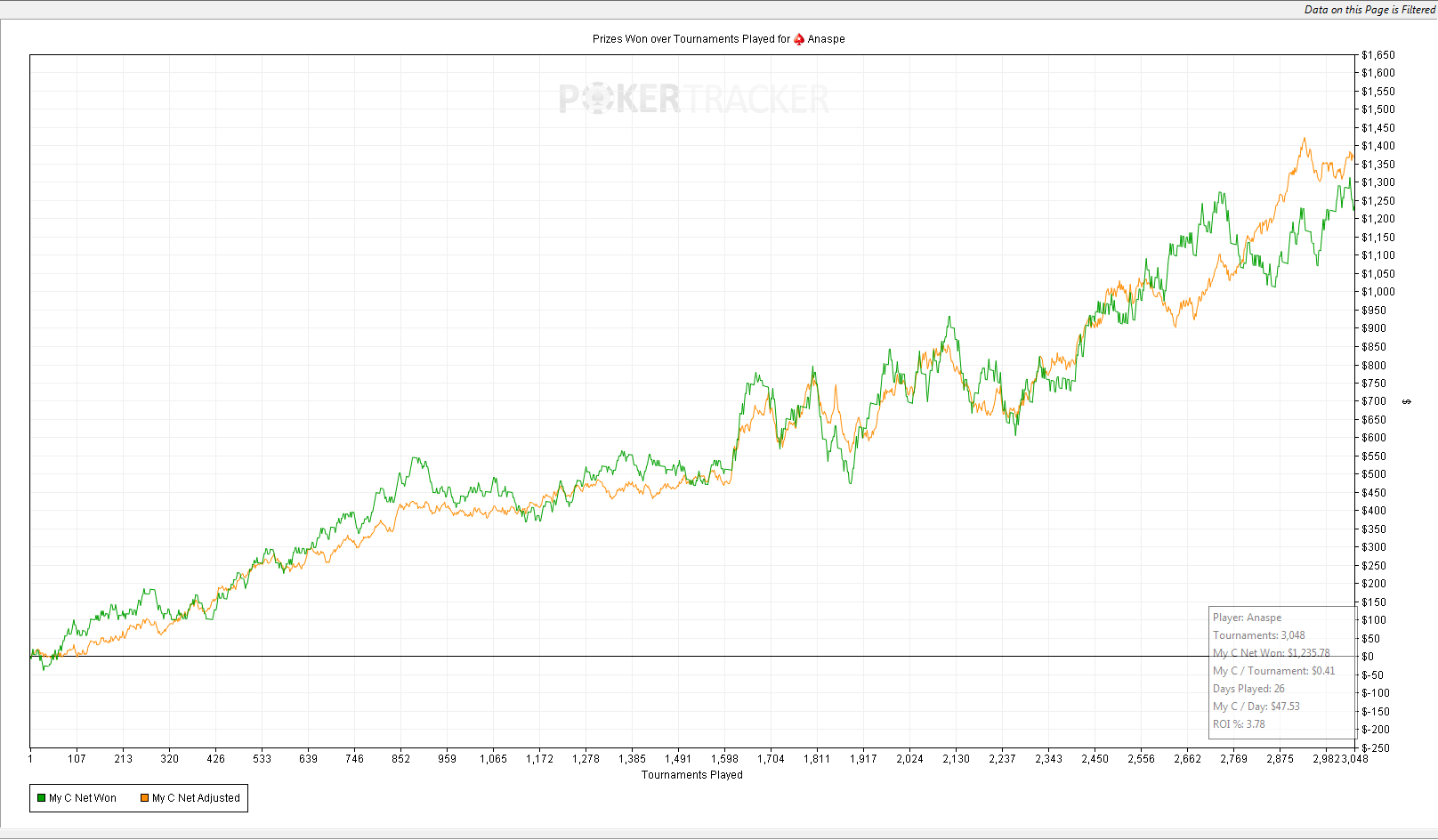Click the "$1,500" y-axis label
Screen dimensions: 1438x840
[1378, 109]
